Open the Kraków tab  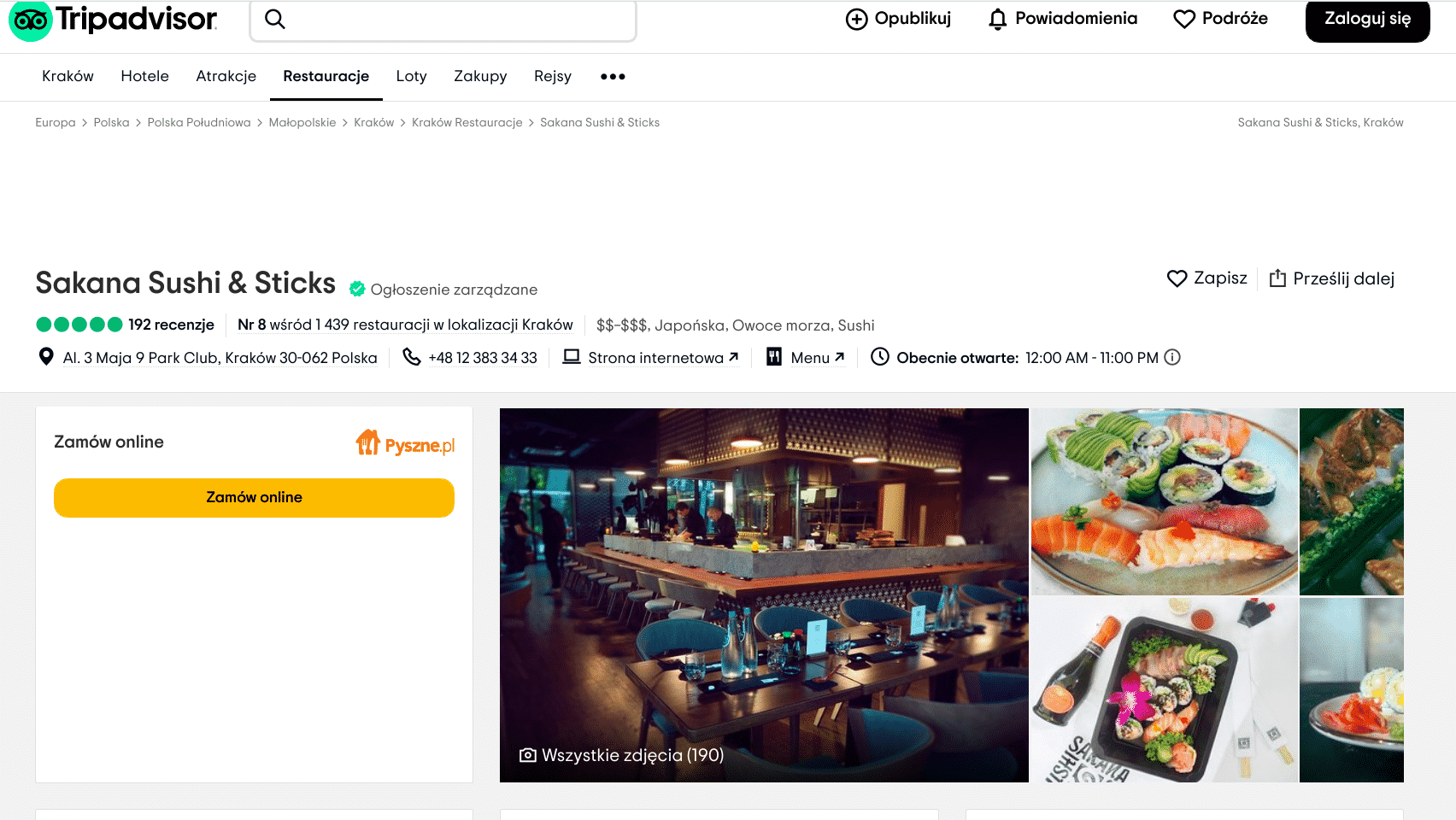[x=68, y=76]
